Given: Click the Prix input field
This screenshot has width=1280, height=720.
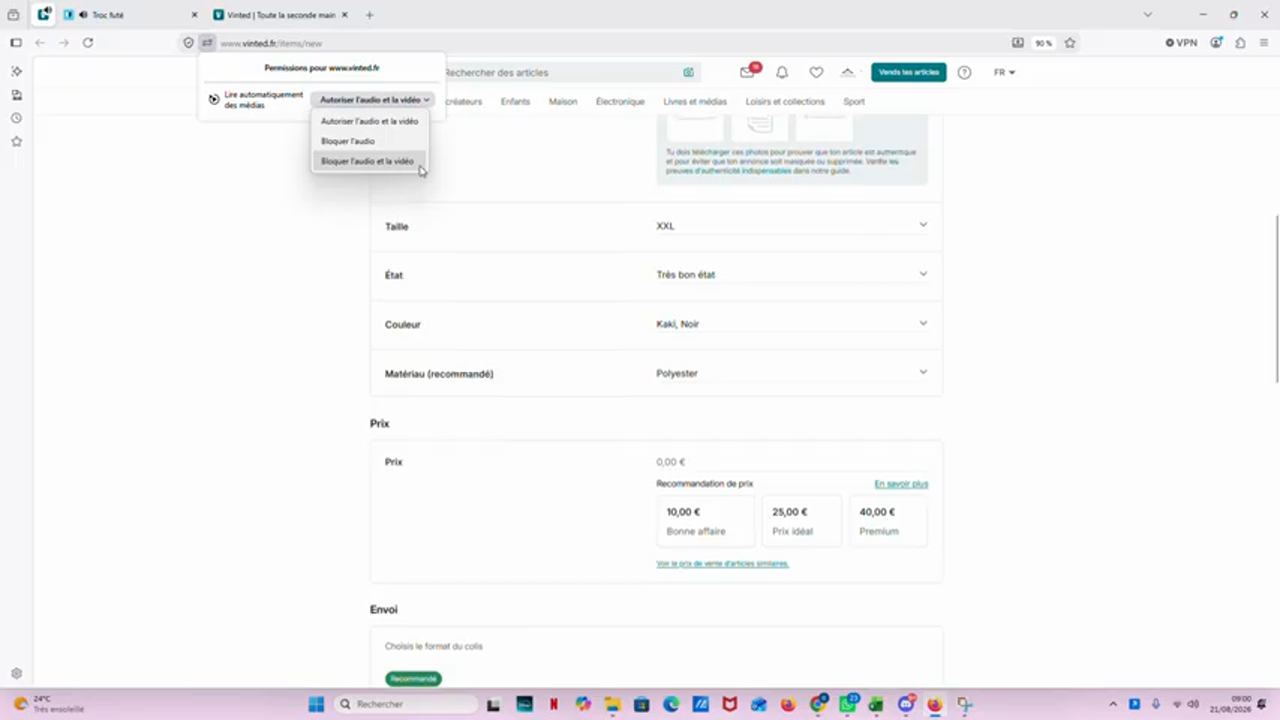Looking at the screenshot, I should click(791, 462).
